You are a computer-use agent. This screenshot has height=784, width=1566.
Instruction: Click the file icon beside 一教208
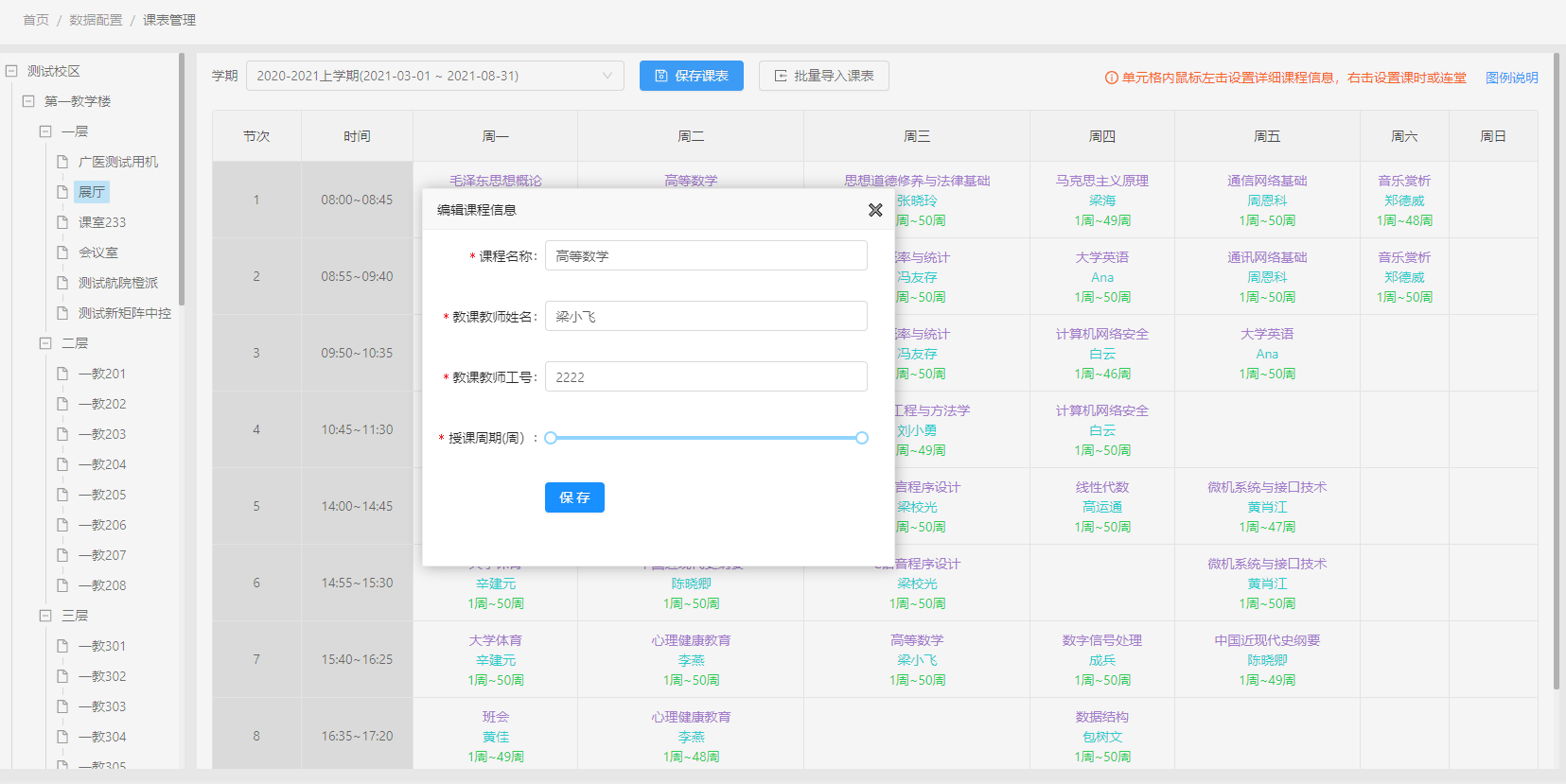tap(62, 585)
